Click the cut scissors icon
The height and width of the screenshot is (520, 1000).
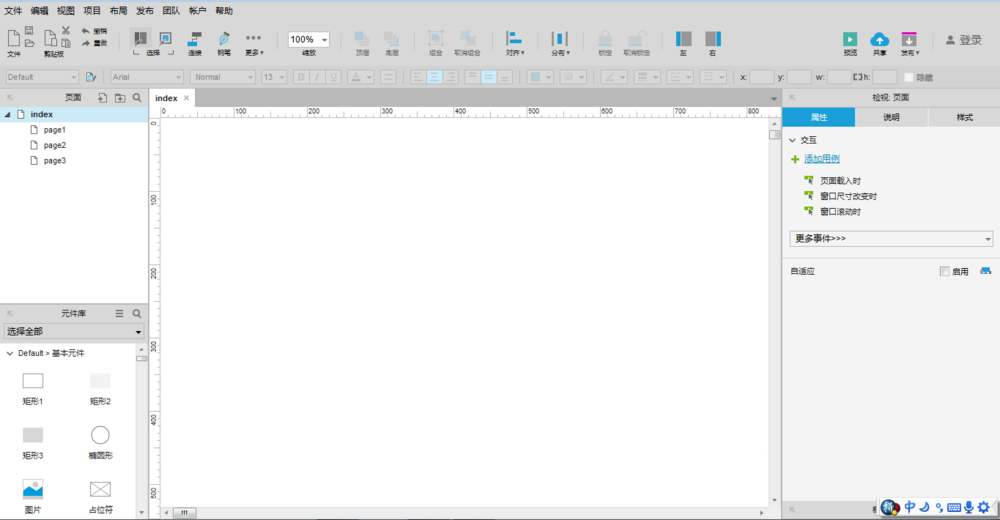66,30
